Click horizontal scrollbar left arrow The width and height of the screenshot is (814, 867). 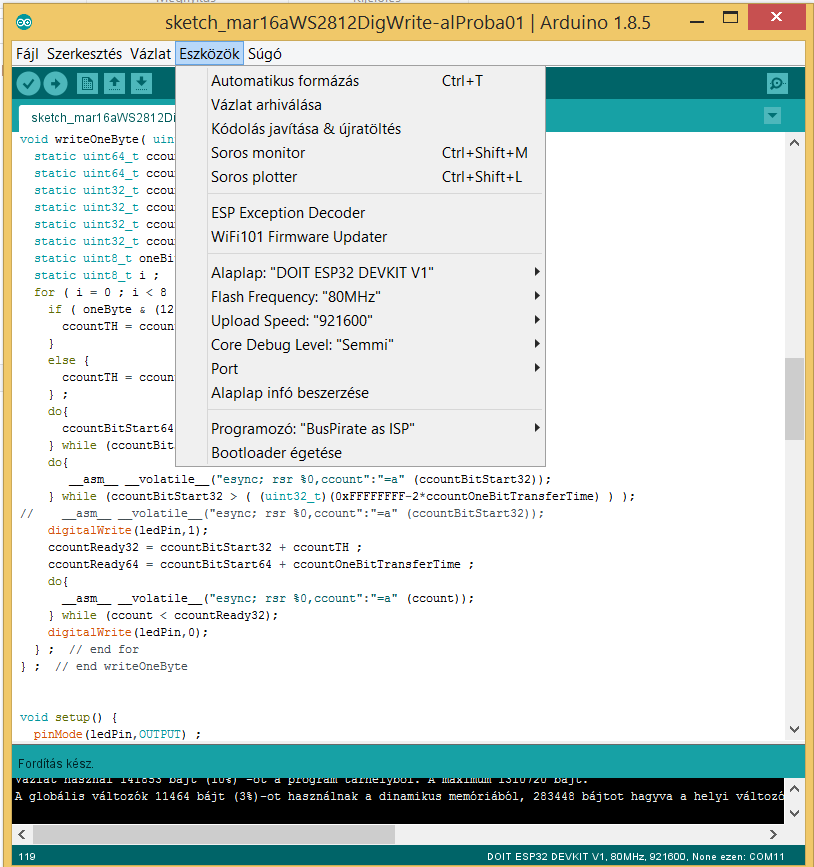(x=22, y=834)
